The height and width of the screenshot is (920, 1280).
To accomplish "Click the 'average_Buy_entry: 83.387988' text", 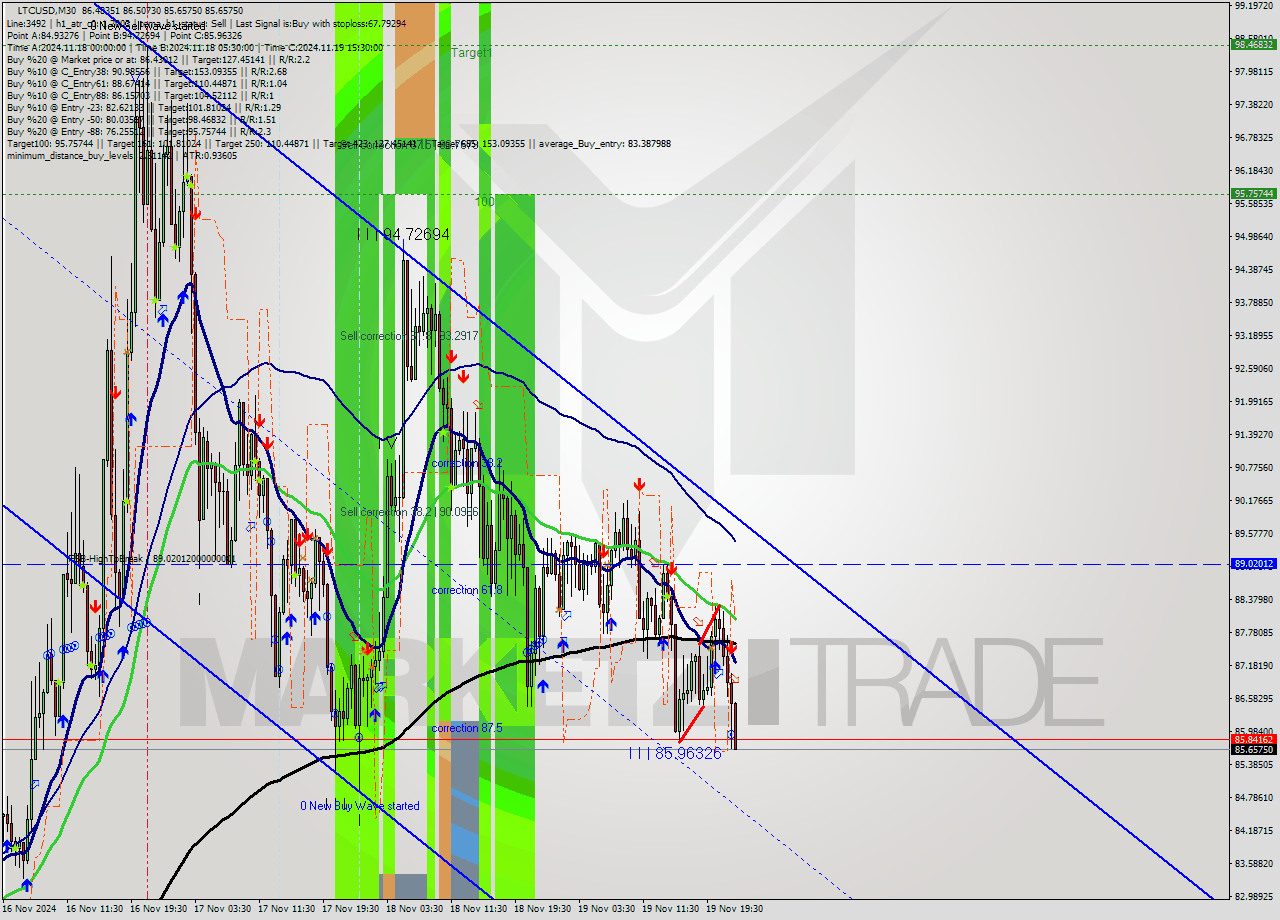I will click(605, 144).
